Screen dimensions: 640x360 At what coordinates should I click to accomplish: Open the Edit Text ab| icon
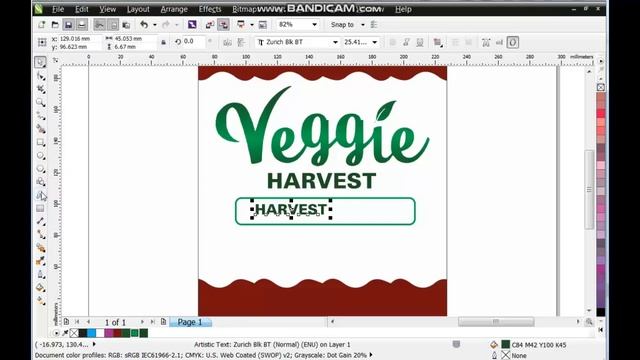click(x=499, y=42)
